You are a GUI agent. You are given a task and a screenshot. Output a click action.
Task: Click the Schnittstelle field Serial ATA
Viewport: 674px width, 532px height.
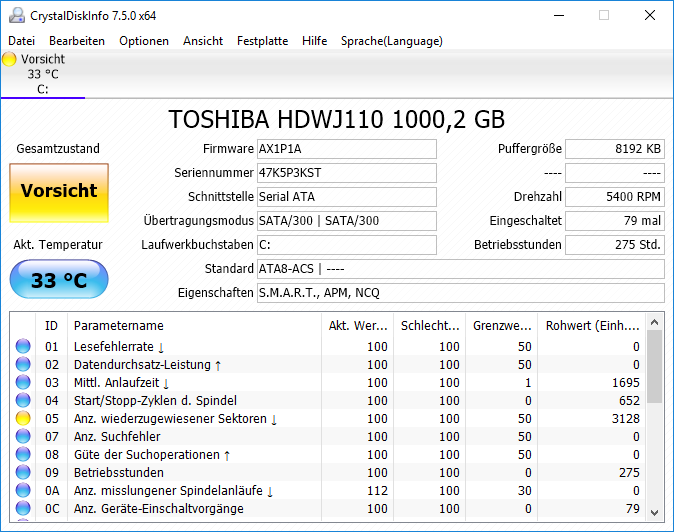(x=347, y=197)
